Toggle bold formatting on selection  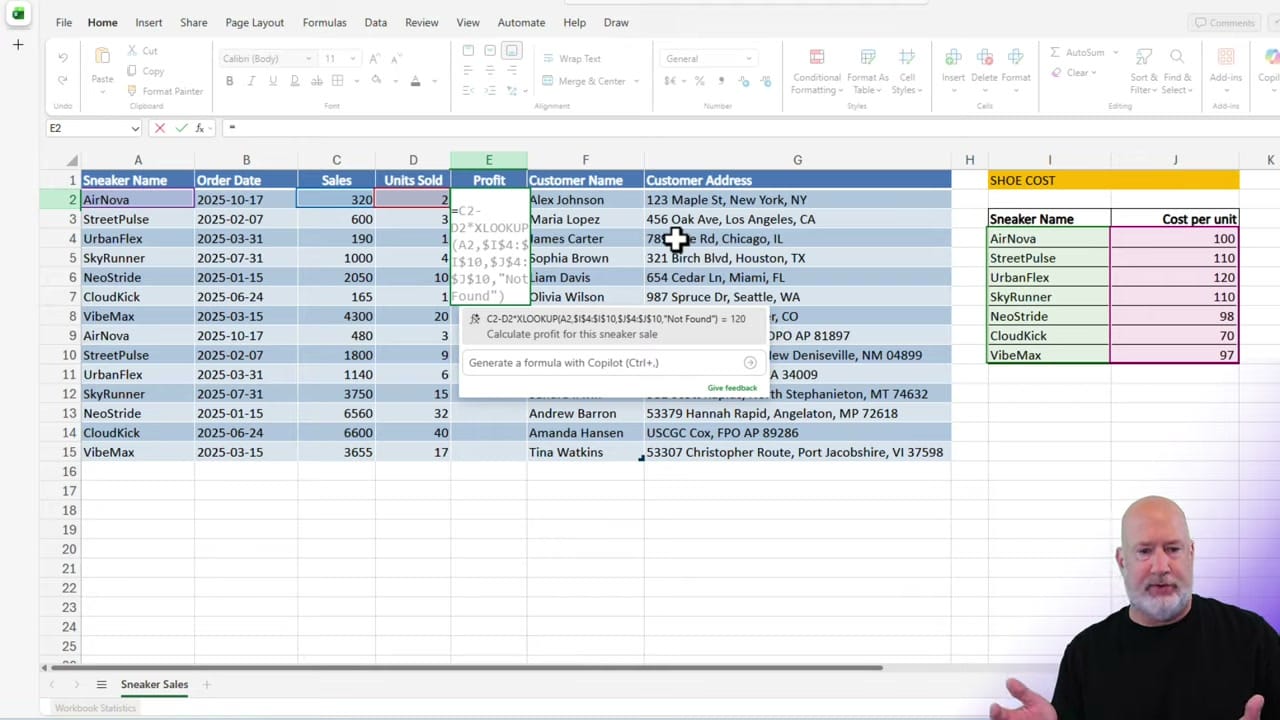point(229,80)
